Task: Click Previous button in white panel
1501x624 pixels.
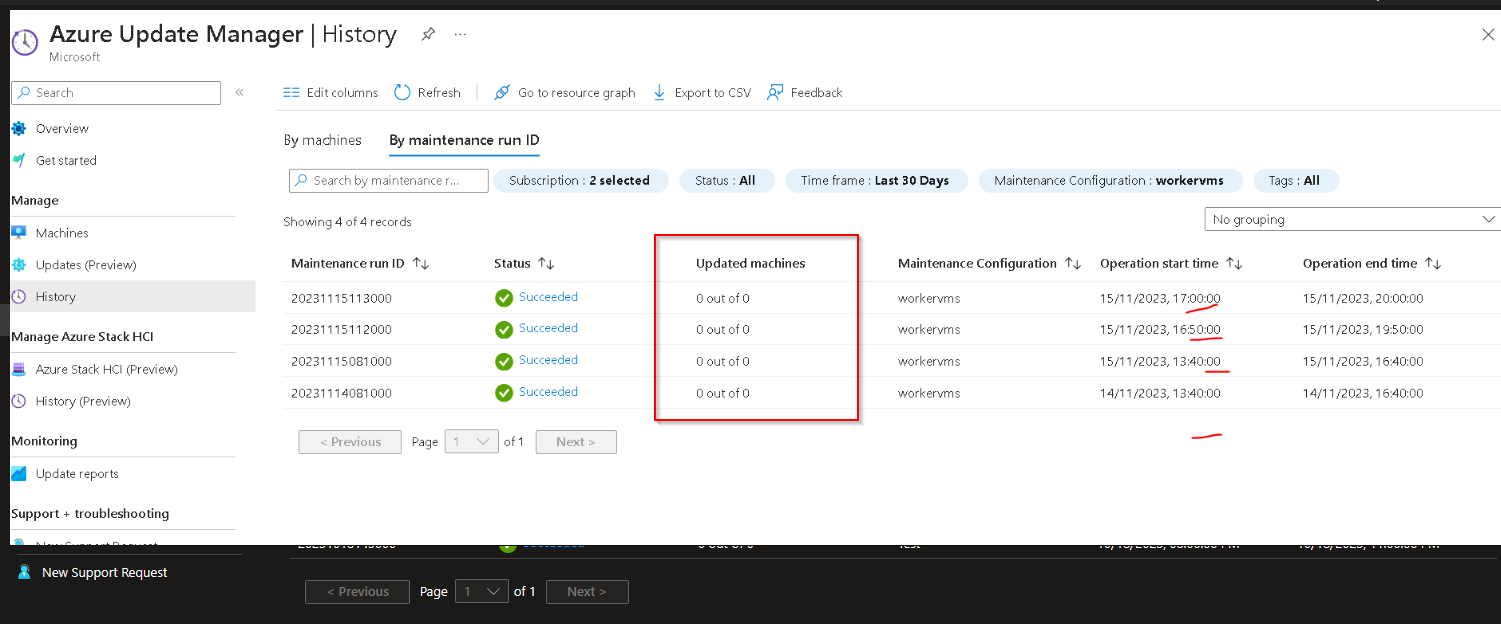Action: (x=350, y=442)
